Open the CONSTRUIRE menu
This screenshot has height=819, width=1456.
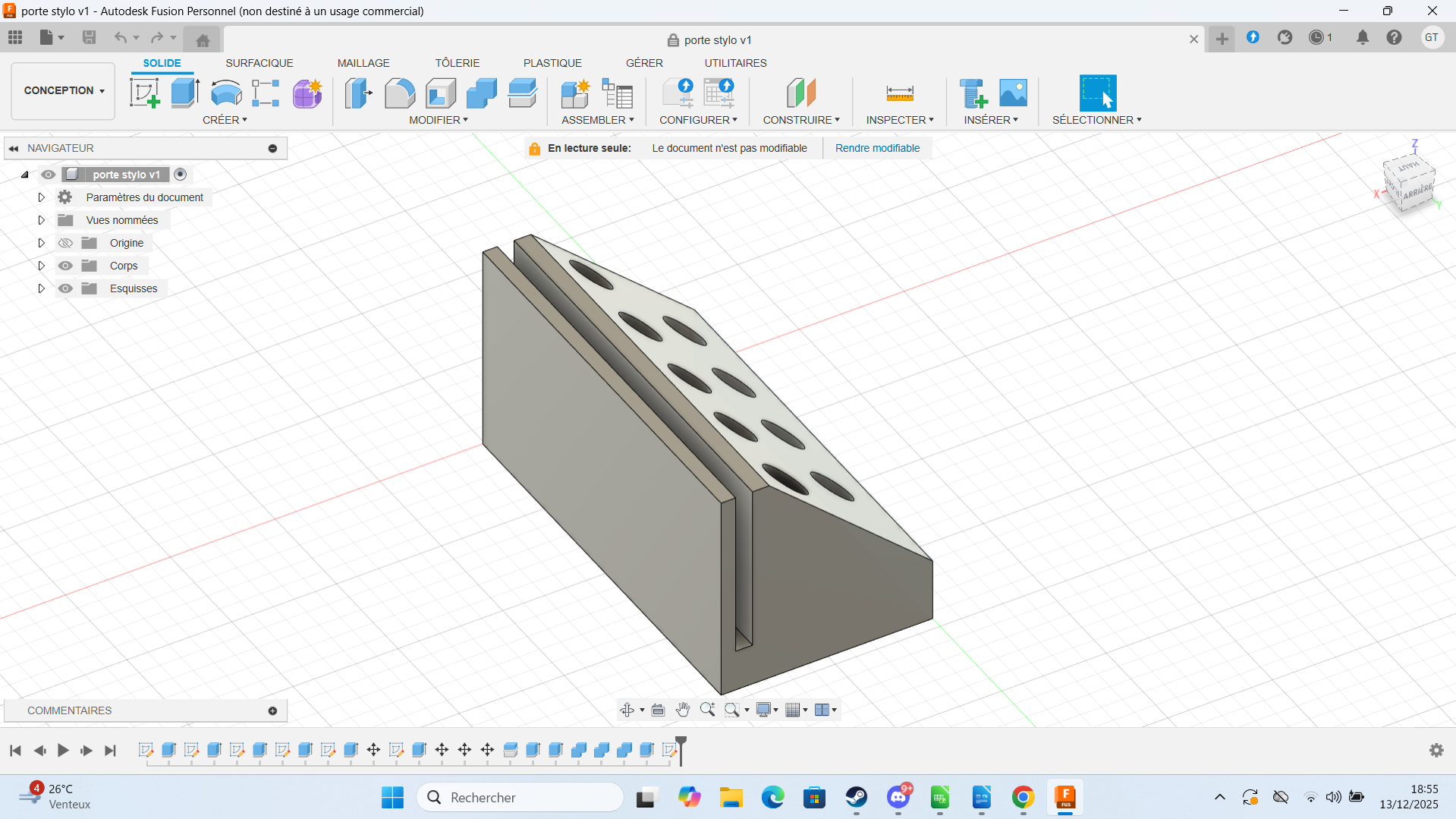800,120
